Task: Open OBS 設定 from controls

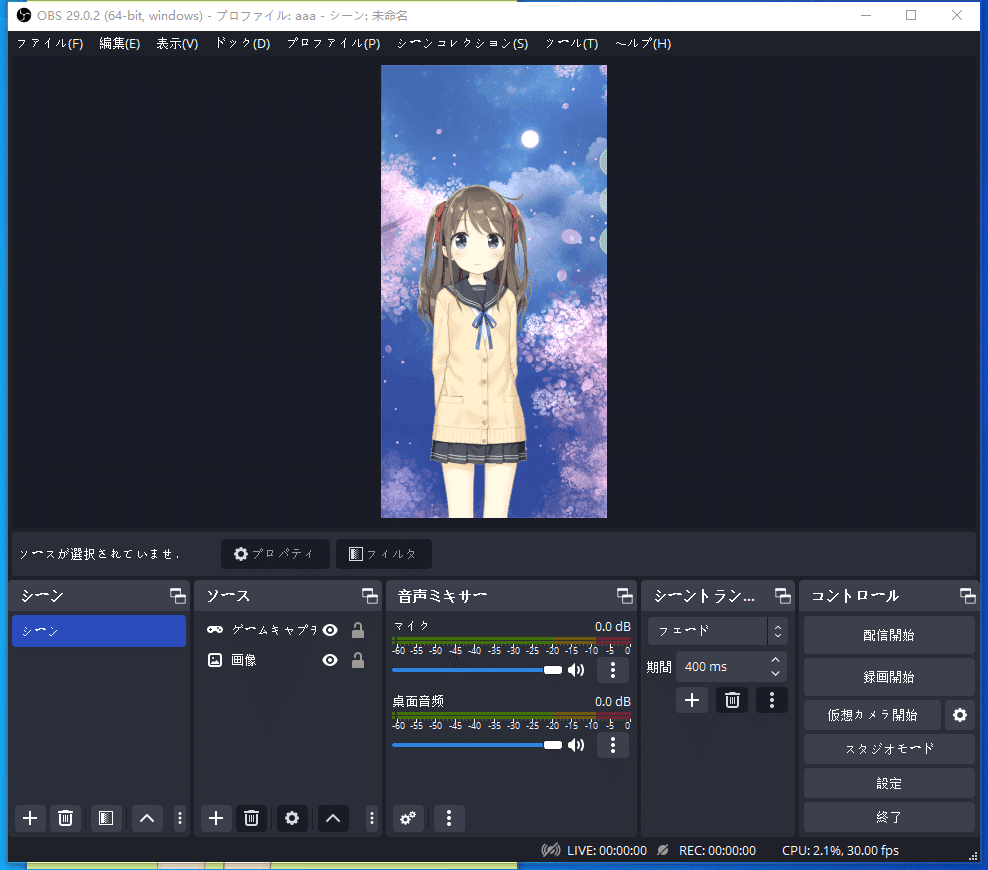Action: pos(889,783)
